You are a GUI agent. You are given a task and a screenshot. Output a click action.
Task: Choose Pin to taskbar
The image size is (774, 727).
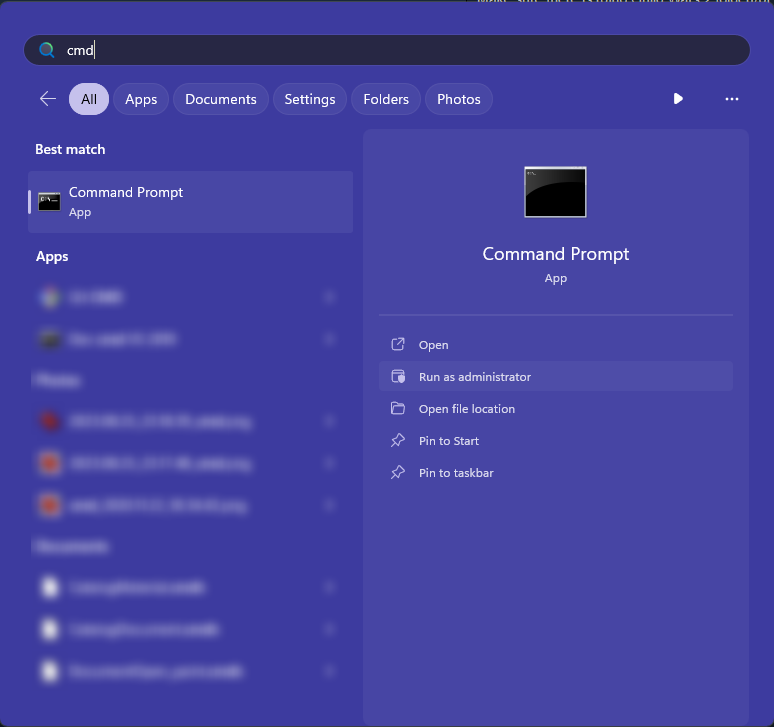click(x=556, y=473)
